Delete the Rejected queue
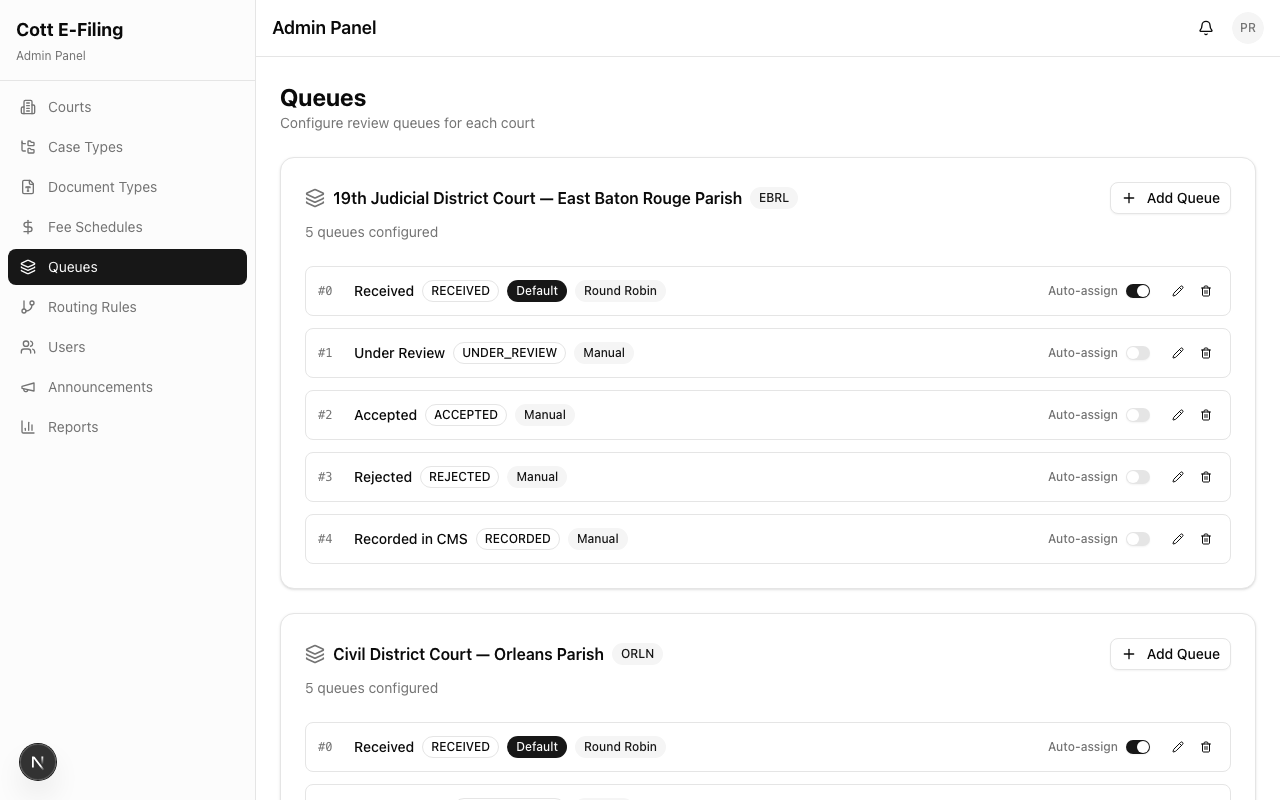This screenshot has height=800, width=1280. pyautogui.click(x=1206, y=477)
